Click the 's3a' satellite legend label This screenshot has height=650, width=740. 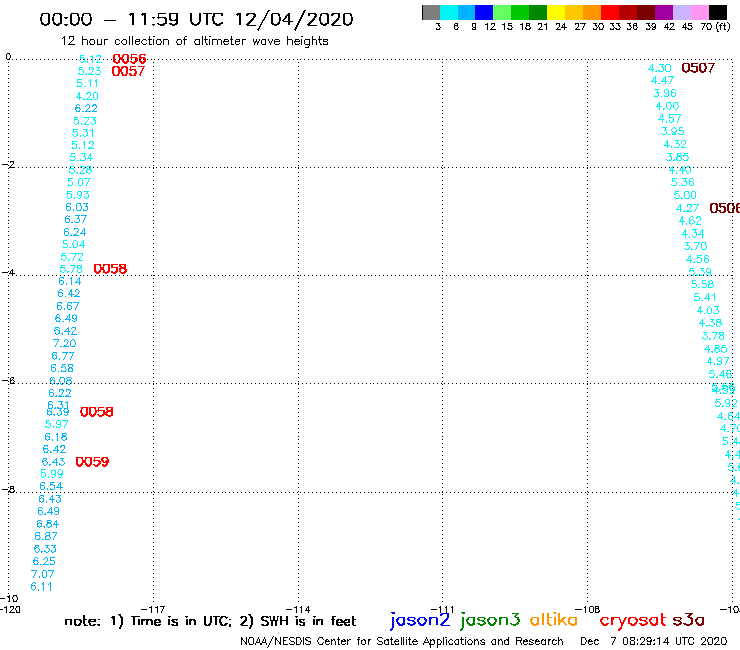[688, 620]
